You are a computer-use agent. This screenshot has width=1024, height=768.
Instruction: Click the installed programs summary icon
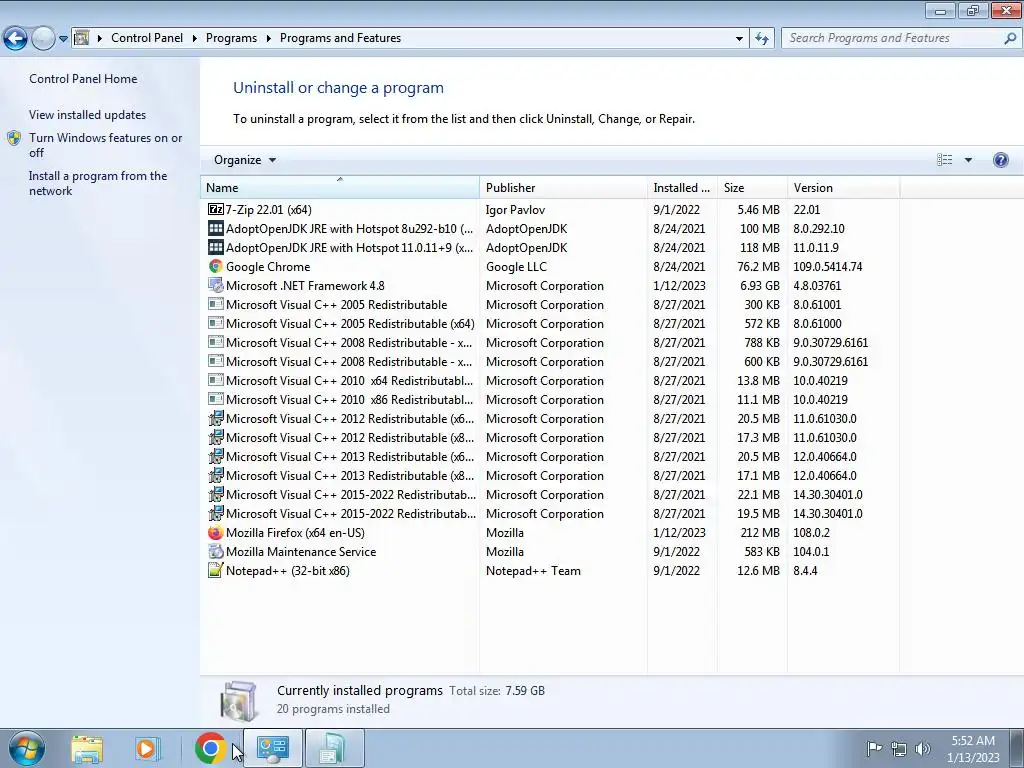point(238,700)
